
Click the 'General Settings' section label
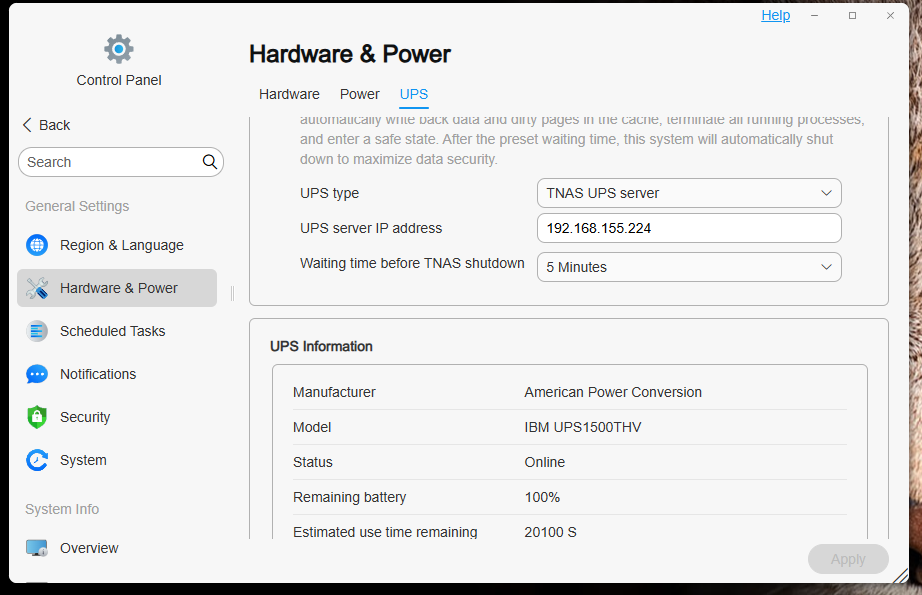click(x=77, y=206)
